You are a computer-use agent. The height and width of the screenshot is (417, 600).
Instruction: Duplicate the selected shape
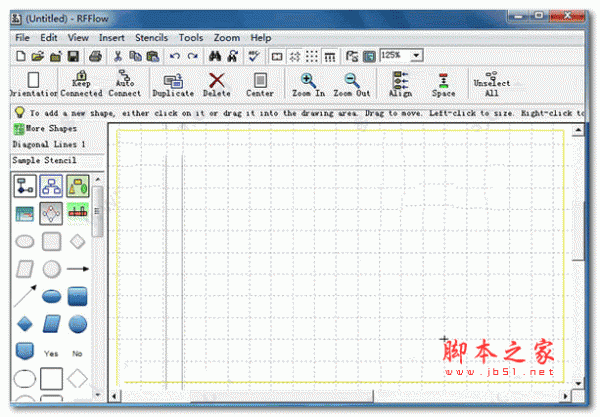173,85
